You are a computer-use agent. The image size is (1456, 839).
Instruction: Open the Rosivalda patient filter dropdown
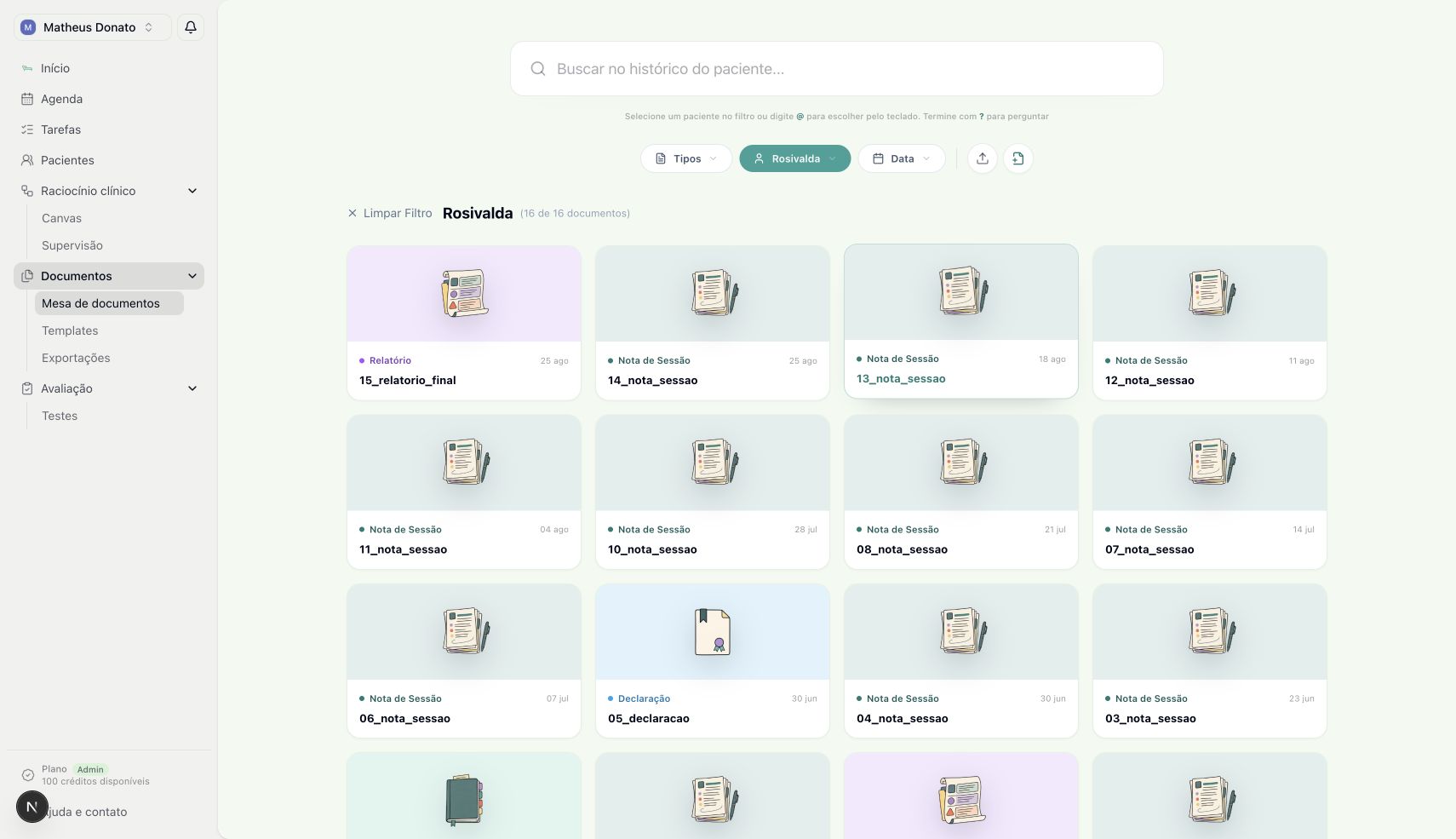coord(795,158)
